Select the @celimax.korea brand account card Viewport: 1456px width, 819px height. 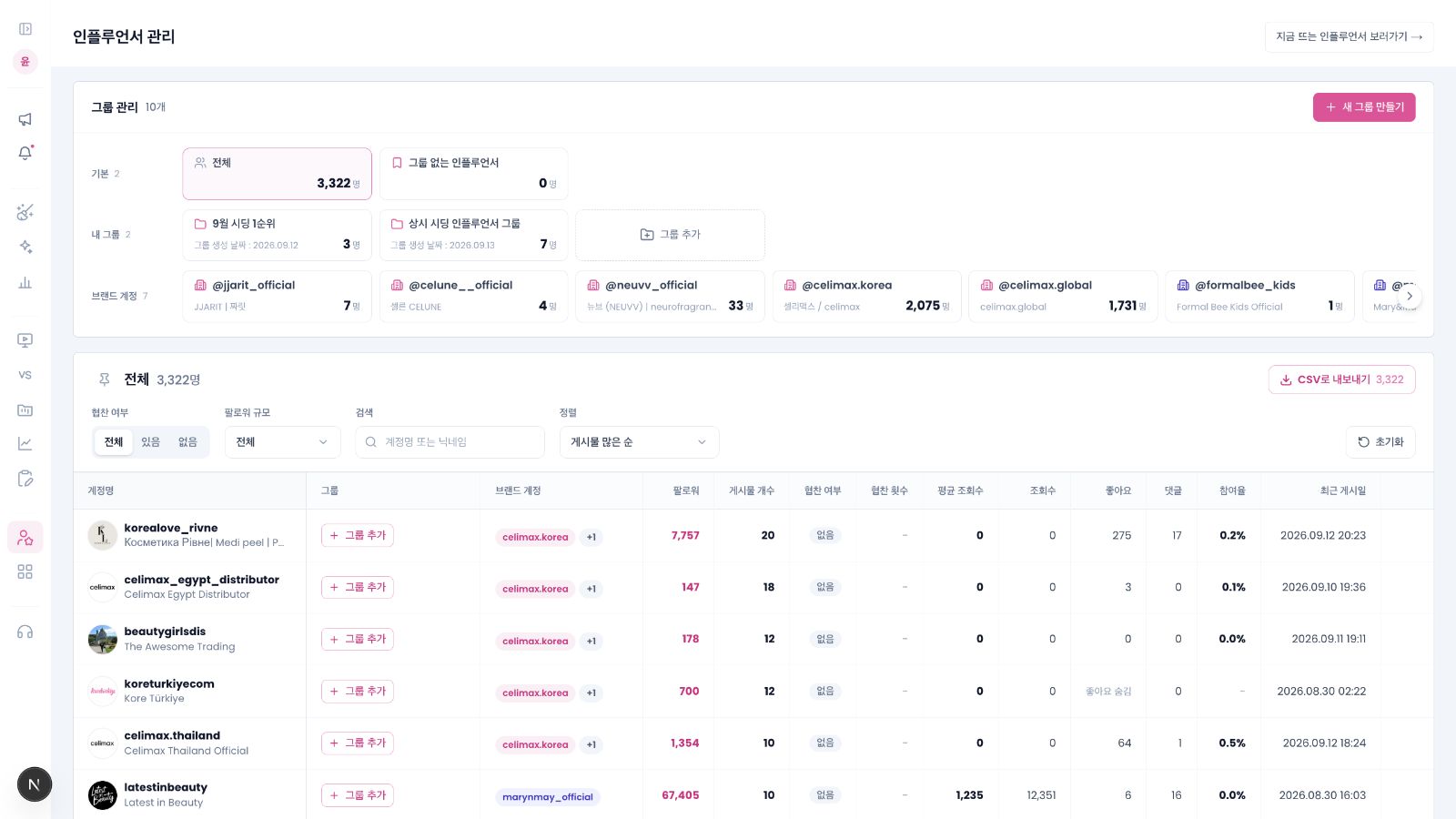[x=866, y=296]
